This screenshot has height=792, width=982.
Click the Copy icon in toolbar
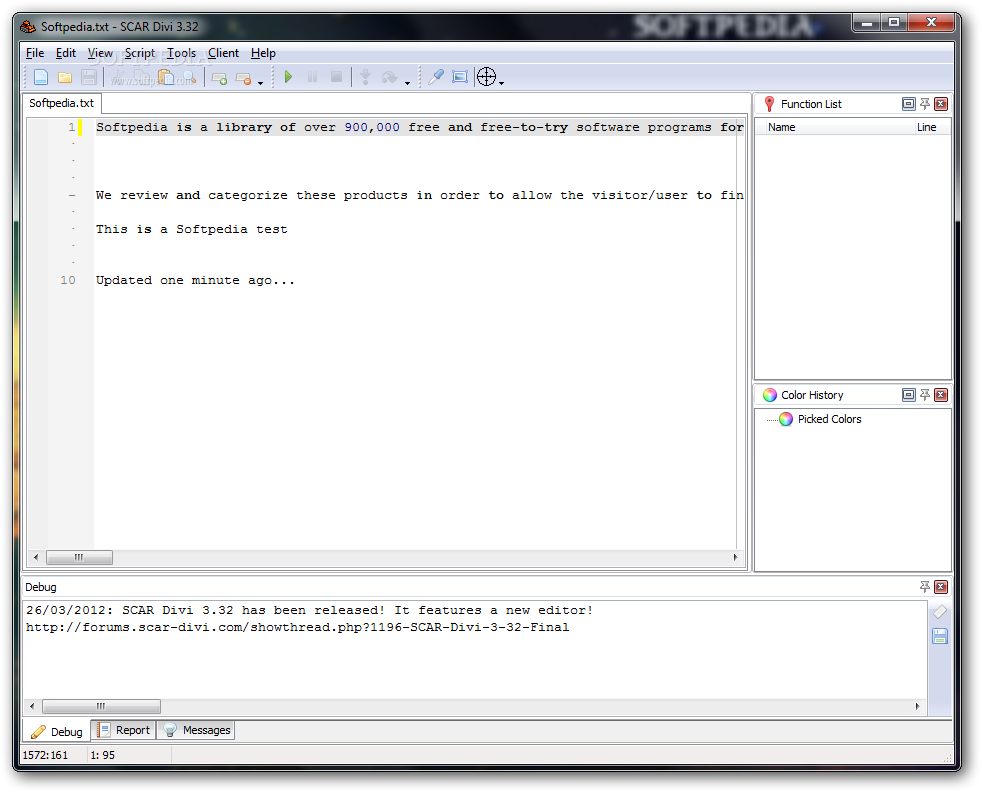click(x=142, y=77)
